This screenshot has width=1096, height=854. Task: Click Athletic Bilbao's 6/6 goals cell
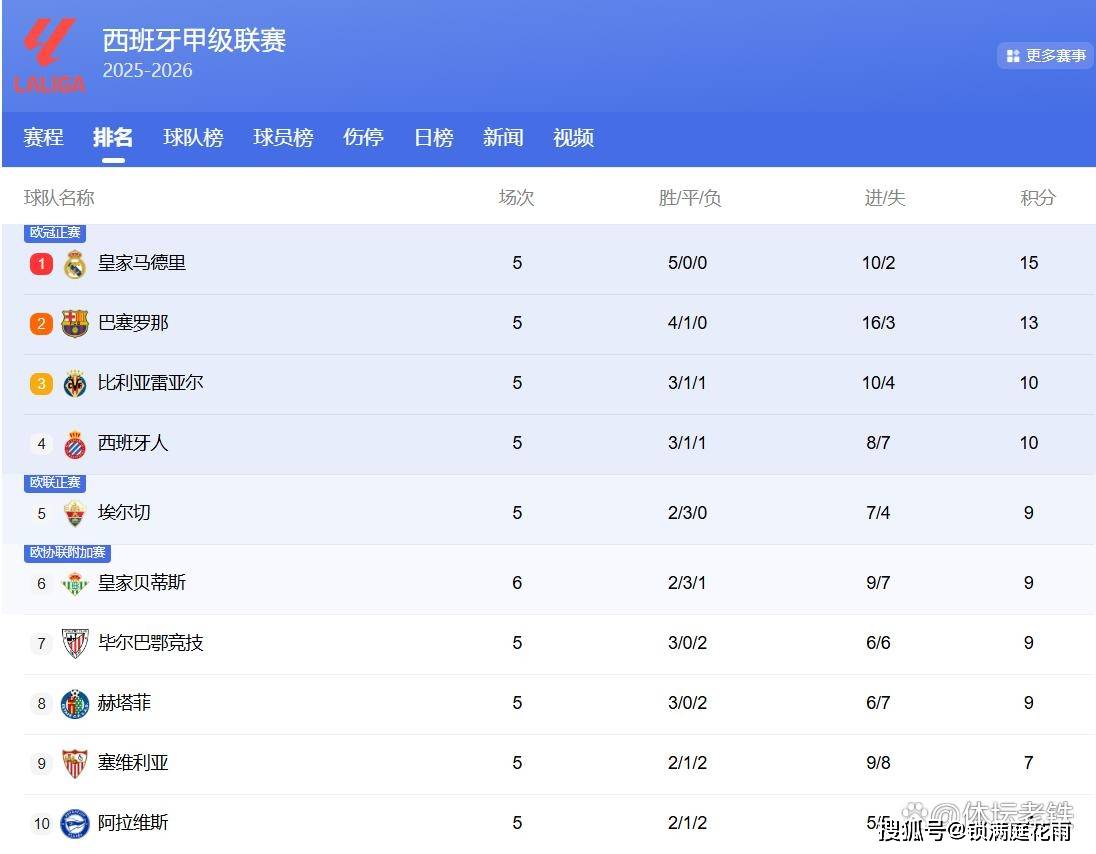coord(879,643)
